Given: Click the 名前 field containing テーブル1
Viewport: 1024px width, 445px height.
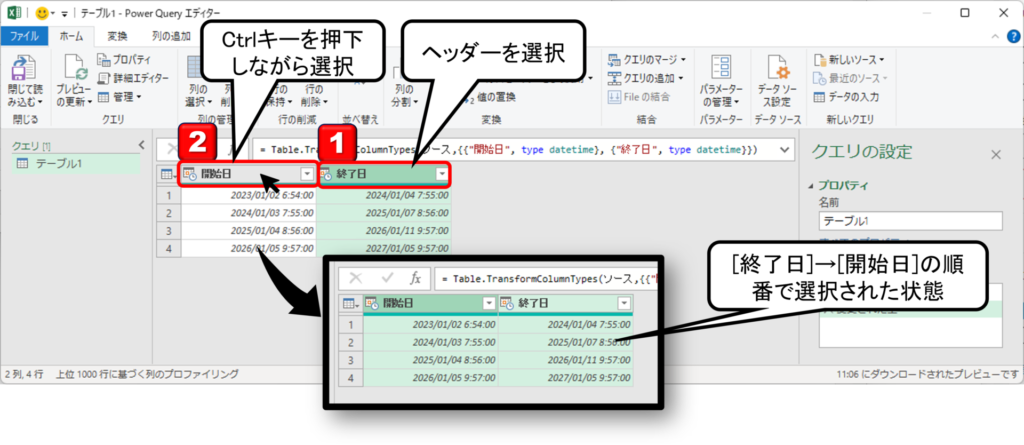Looking at the screenshot, I should point(910,221).
